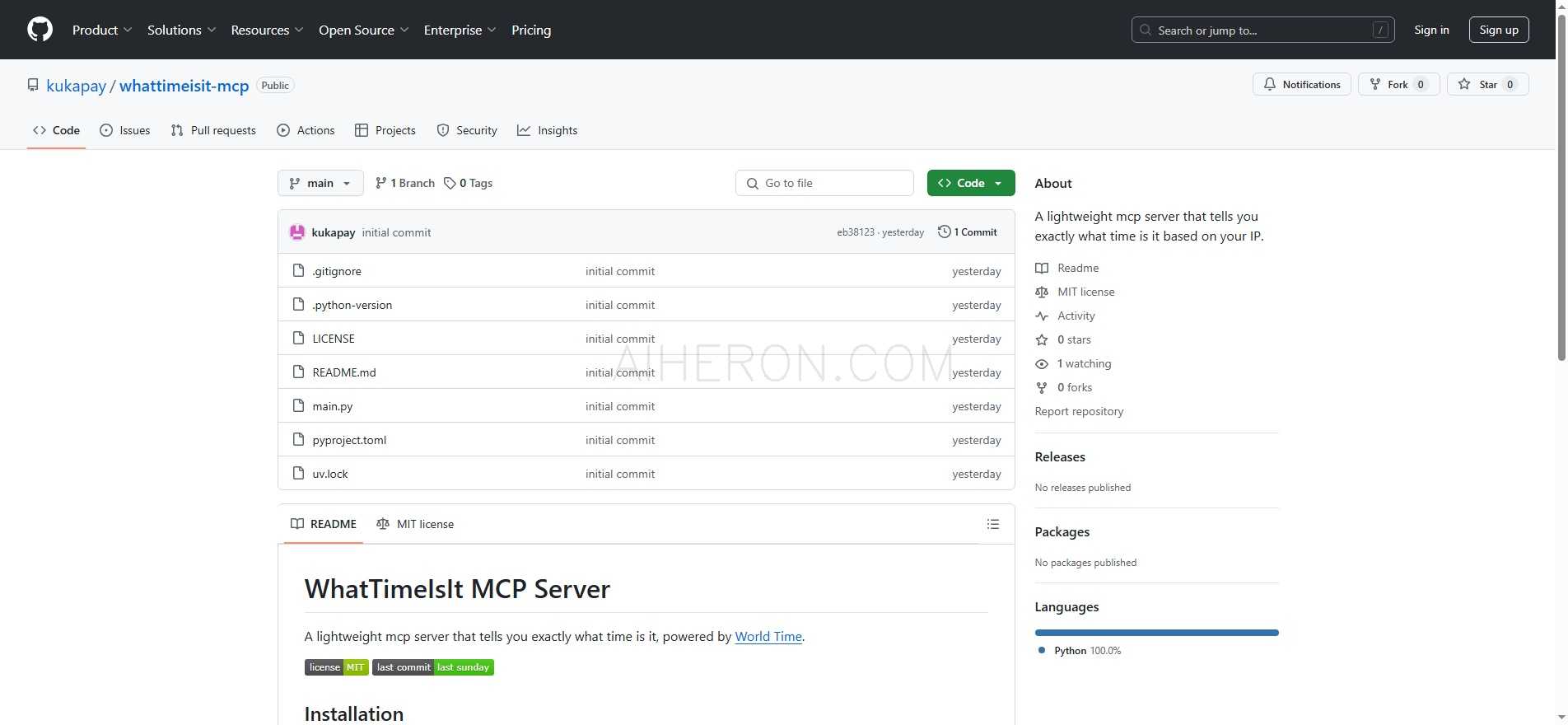Focus the Go to file input
The height and width of the screenshot is (725, 1568).
[824, 183]
